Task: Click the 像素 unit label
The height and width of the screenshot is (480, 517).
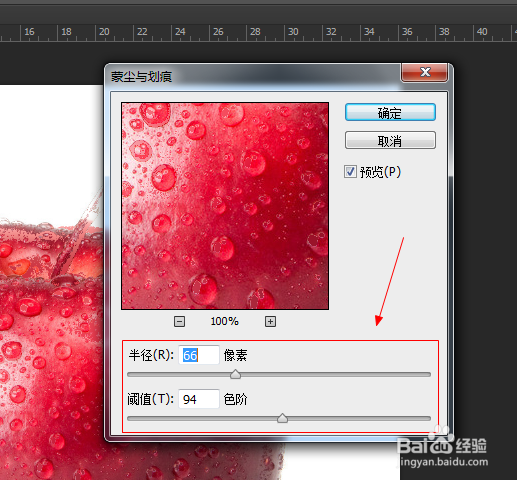Action: click(235, 355)
